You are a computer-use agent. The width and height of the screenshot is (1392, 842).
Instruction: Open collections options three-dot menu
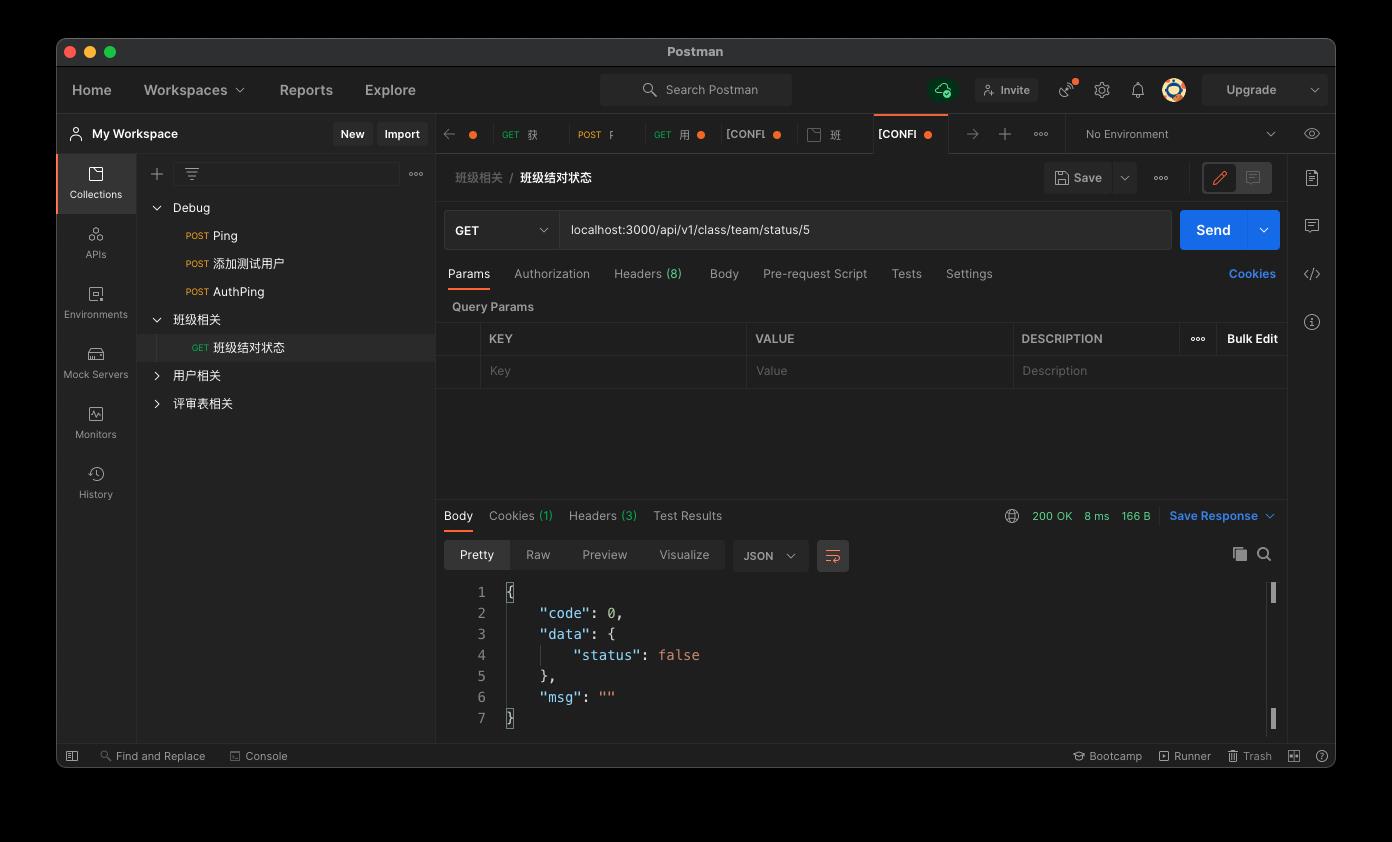(416, 174)
